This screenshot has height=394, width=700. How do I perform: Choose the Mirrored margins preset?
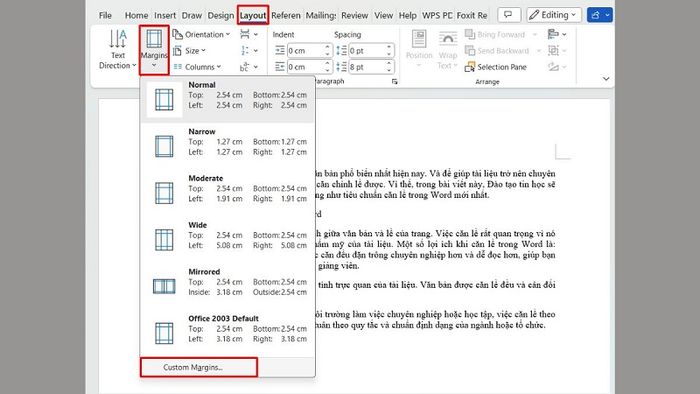tap(228, 286)
